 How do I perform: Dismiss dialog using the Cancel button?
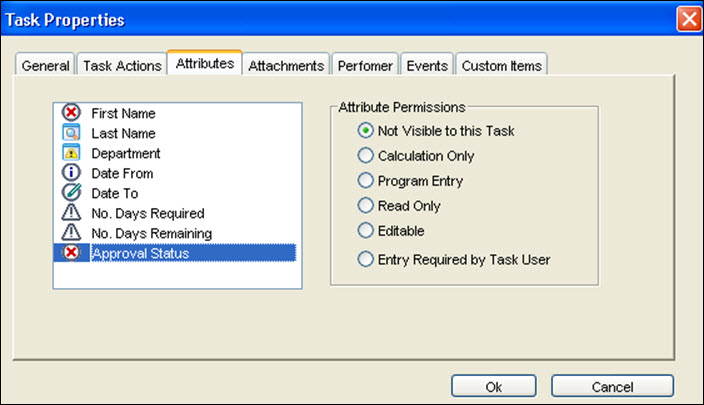coord(612,387)
